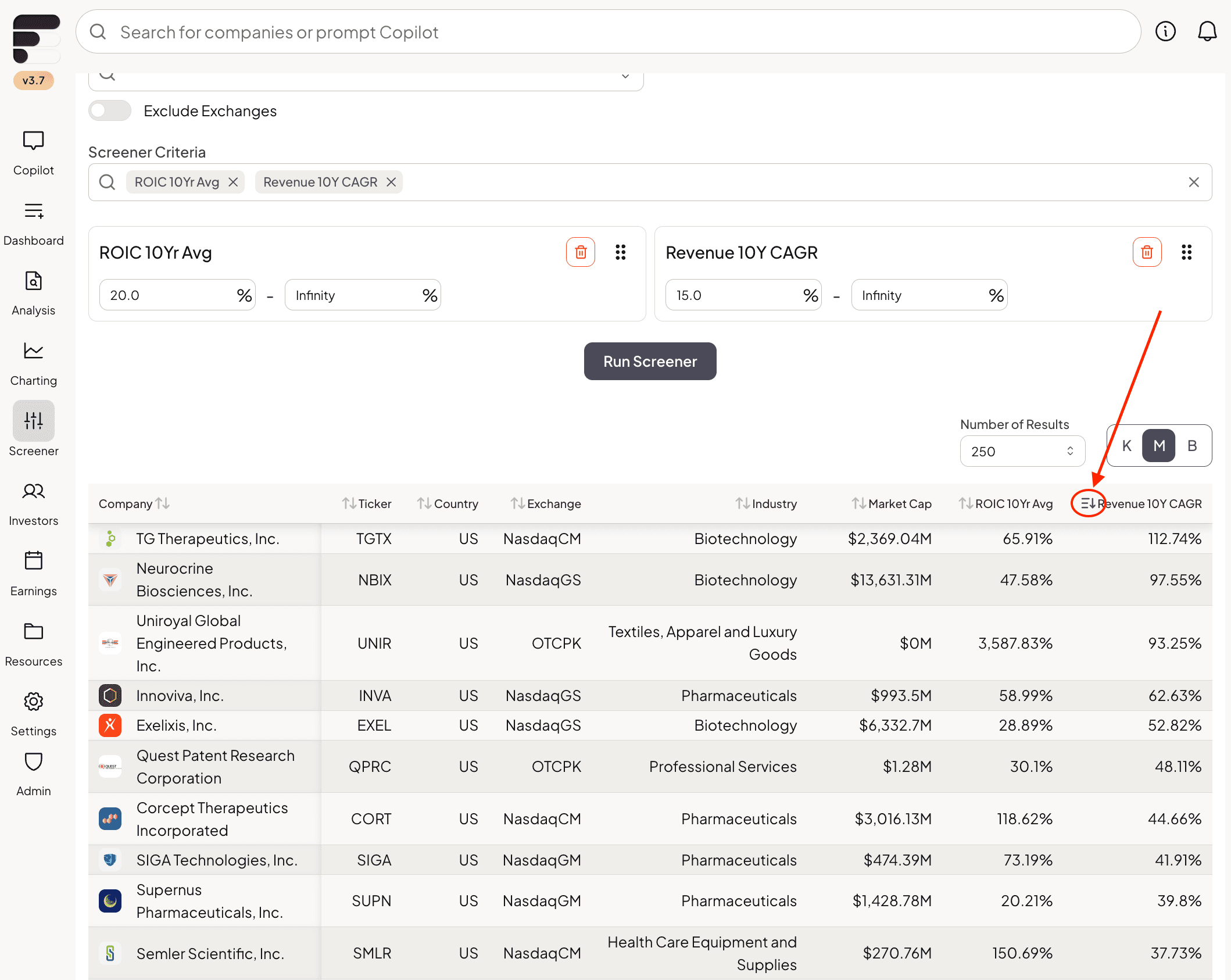Click the TG Therapeutics company logo
The image size is (1231, 980).
(110, 538)
